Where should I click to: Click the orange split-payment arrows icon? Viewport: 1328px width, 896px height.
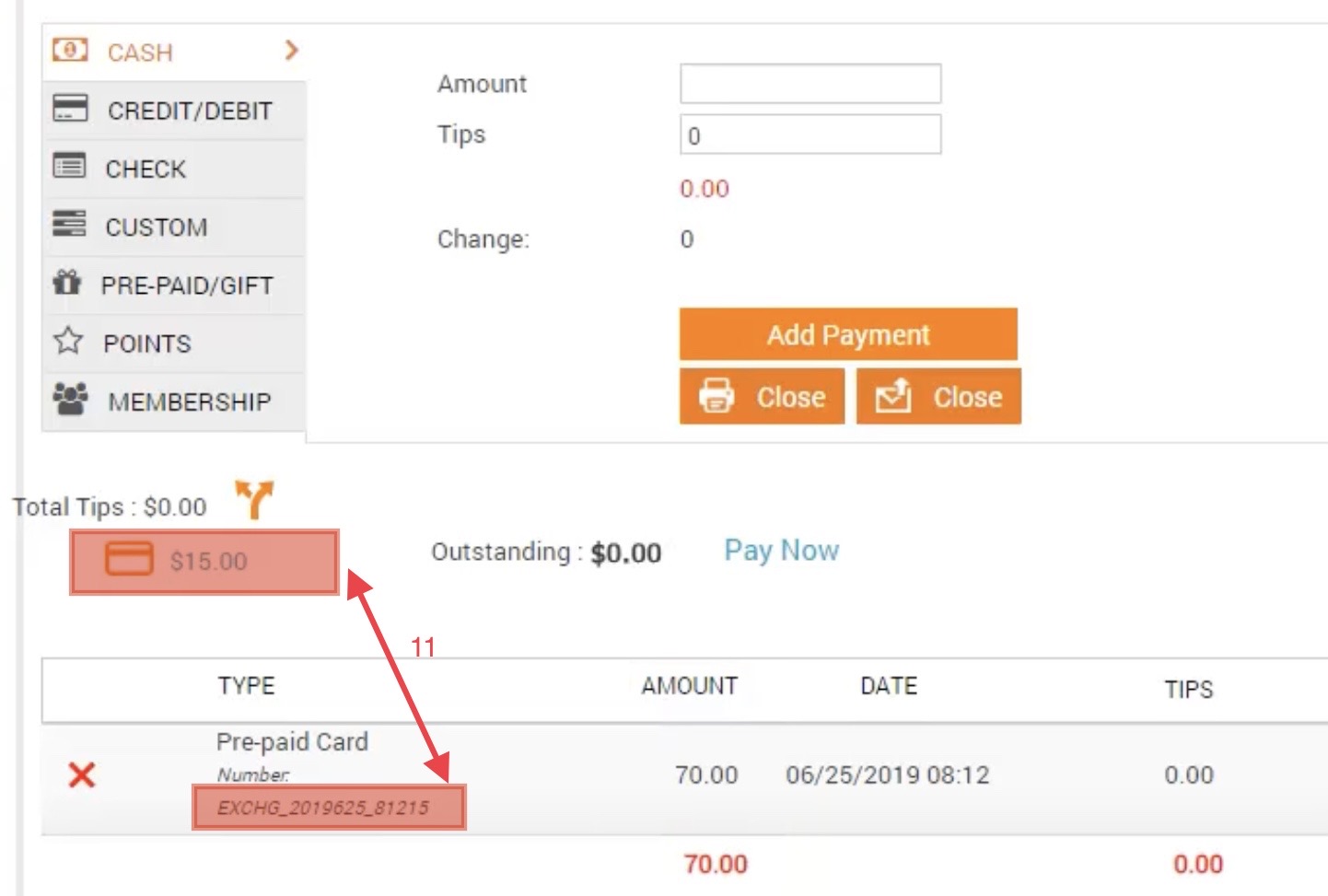click(x=254, y=499)
